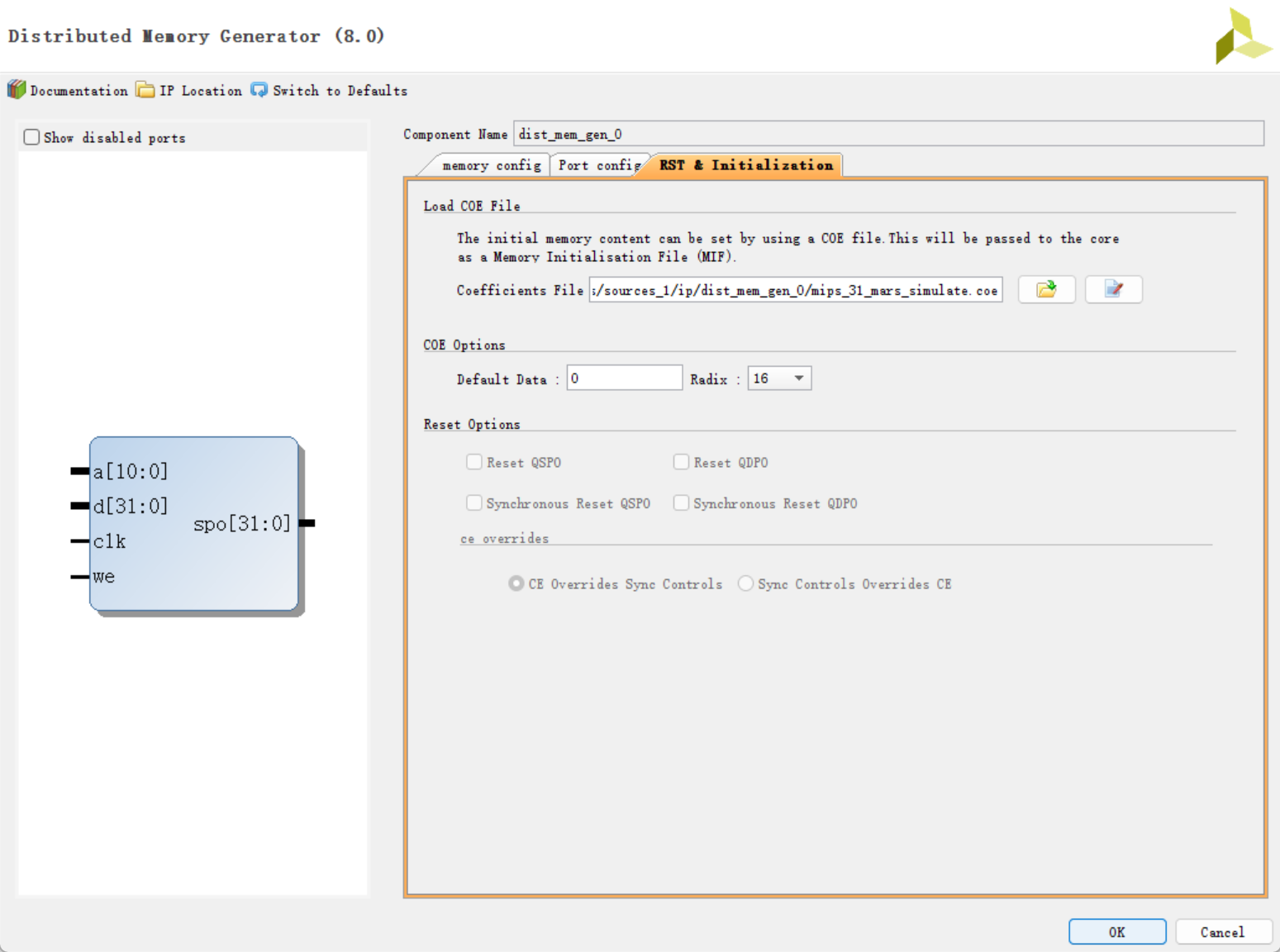Click the Coefficients File path field
The height and width of the screenshot is (952, 1280).
point(796,290)
